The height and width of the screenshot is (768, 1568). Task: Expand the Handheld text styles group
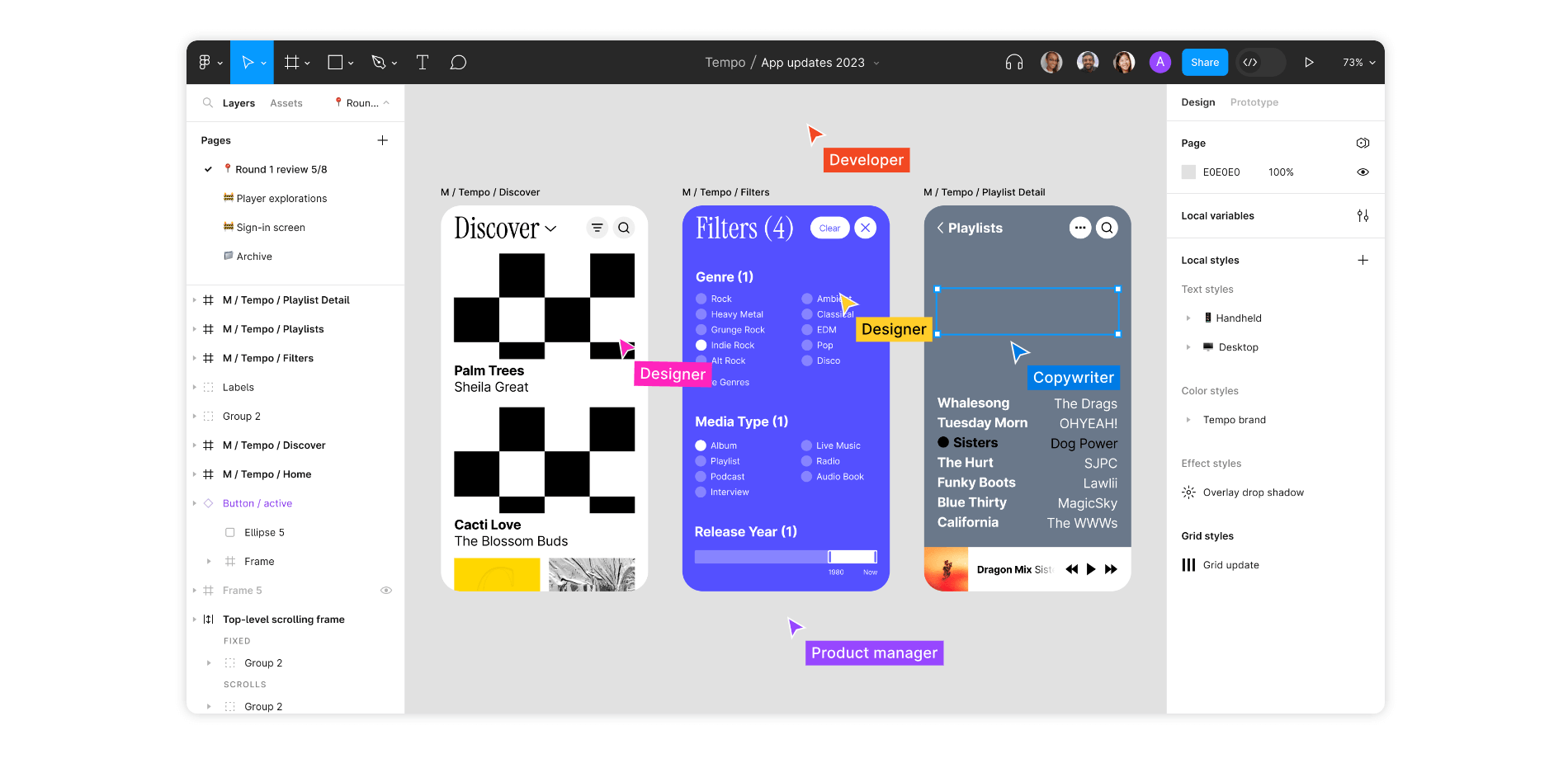(x=1188, y=318)
